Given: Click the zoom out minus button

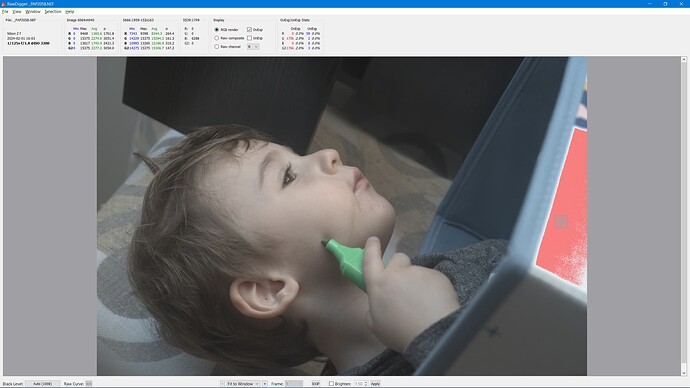Looking at the screenshot, I should [222, 384].
